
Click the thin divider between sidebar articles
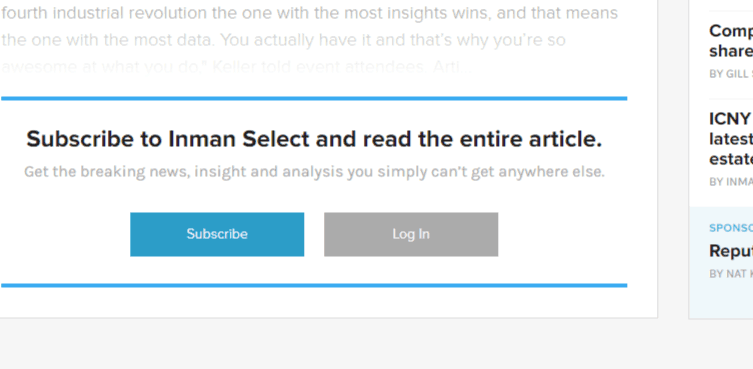tap(731, 99)
